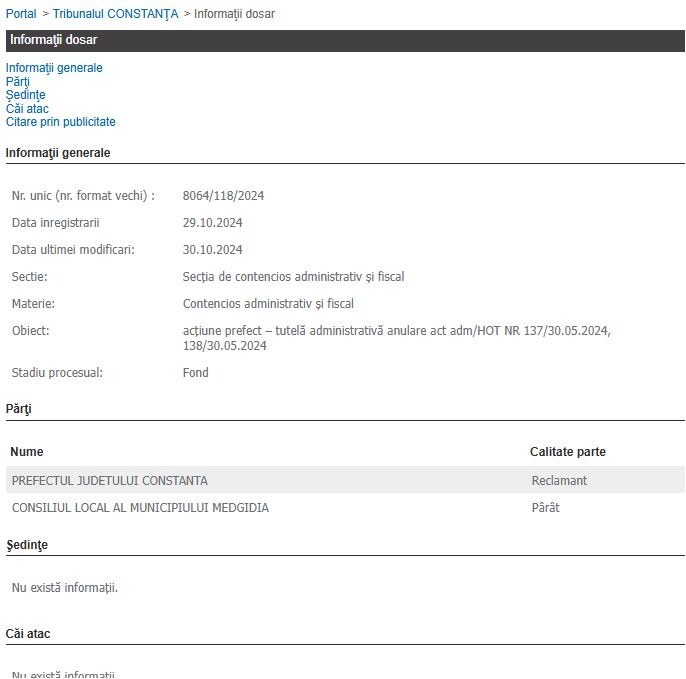The width and height of the screenshot is (686, 679).
Task: Select PREFECTUL JUDETULUI CONSTANTA row
Action: point(110,481)
